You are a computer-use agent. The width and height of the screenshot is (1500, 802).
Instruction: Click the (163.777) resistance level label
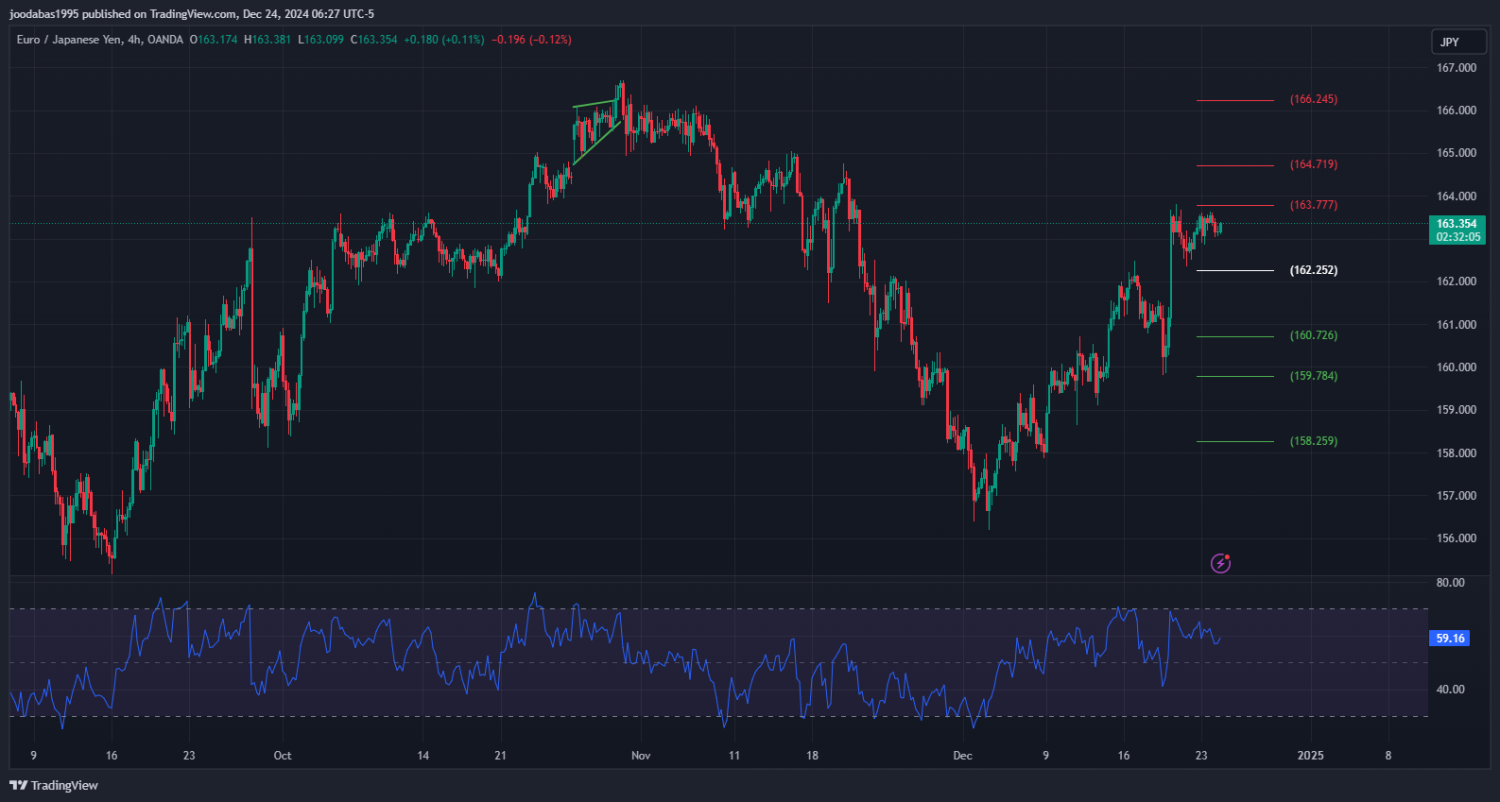[1313, 205]
